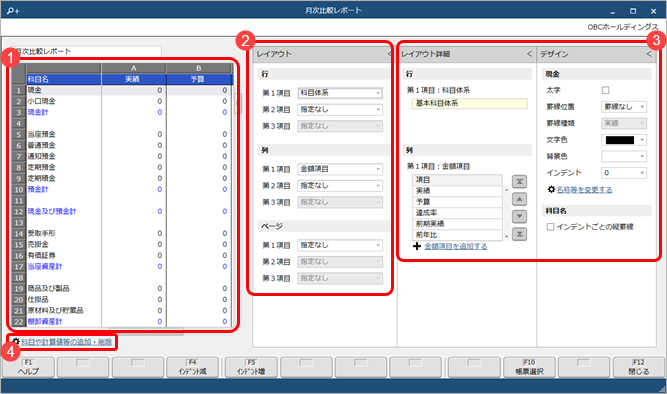Select row number 1 header in grid
The width and height of the screenshot is (667, 394).
coord(19,90)
